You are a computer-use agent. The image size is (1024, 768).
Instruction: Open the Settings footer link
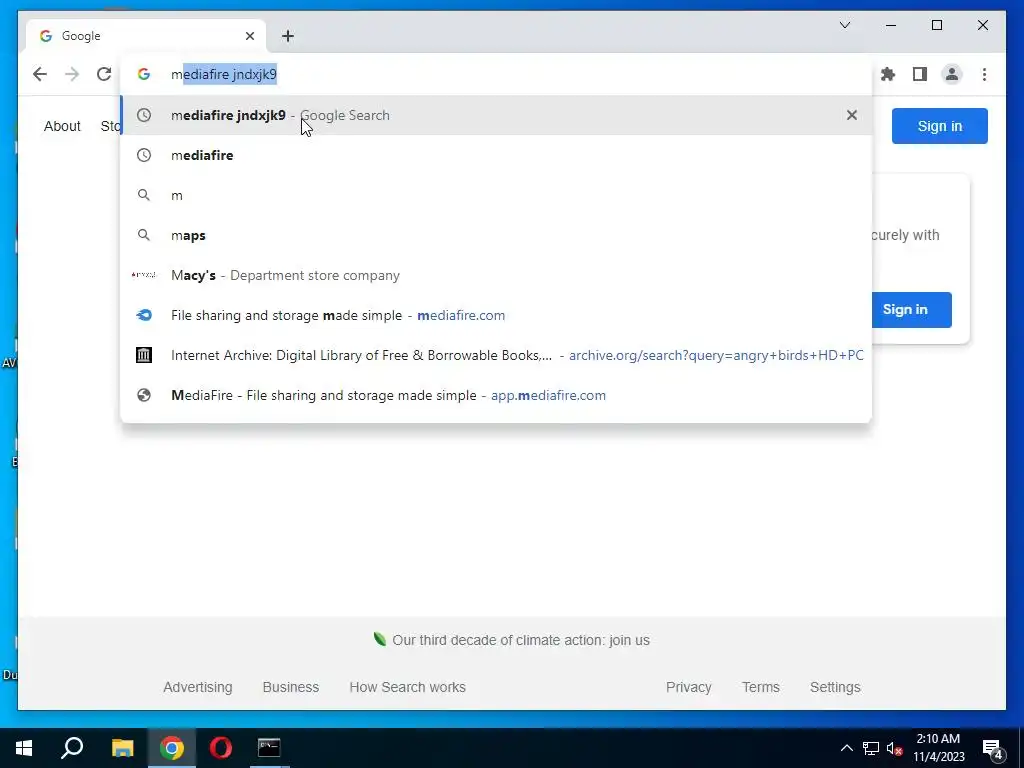(835, 687)
